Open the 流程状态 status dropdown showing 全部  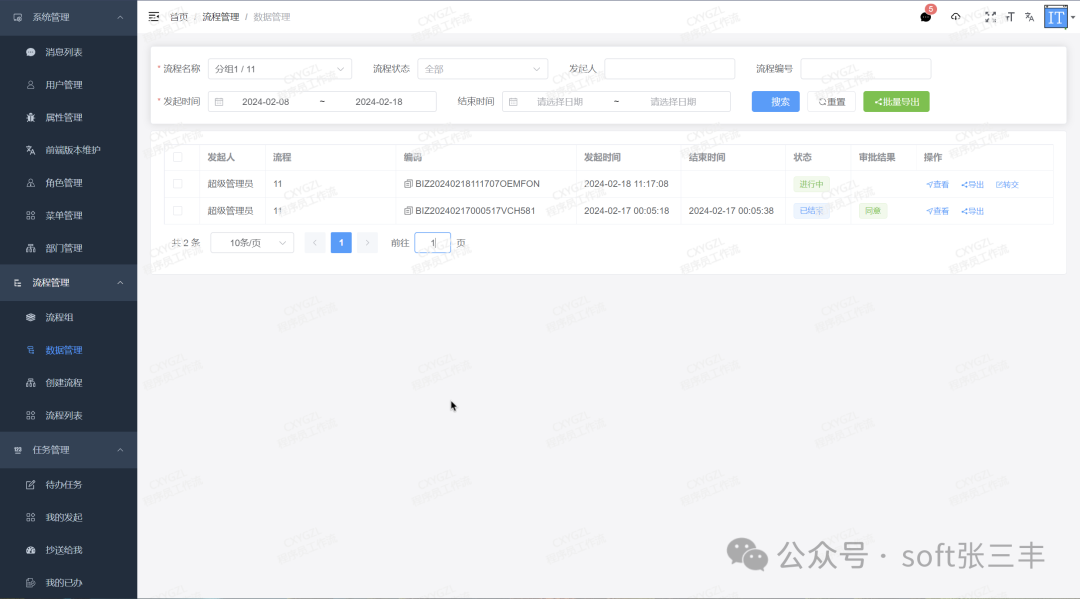click(x=483, y=68)
